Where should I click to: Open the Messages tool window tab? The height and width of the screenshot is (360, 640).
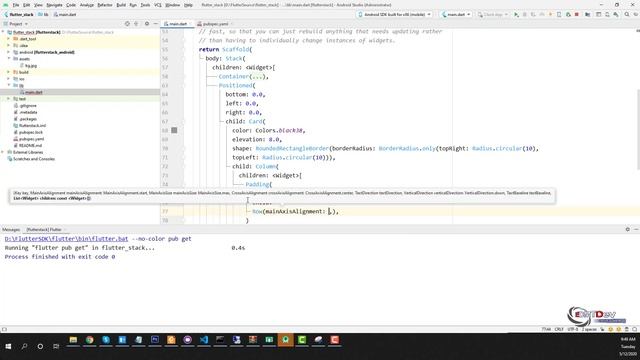(11, 230)
